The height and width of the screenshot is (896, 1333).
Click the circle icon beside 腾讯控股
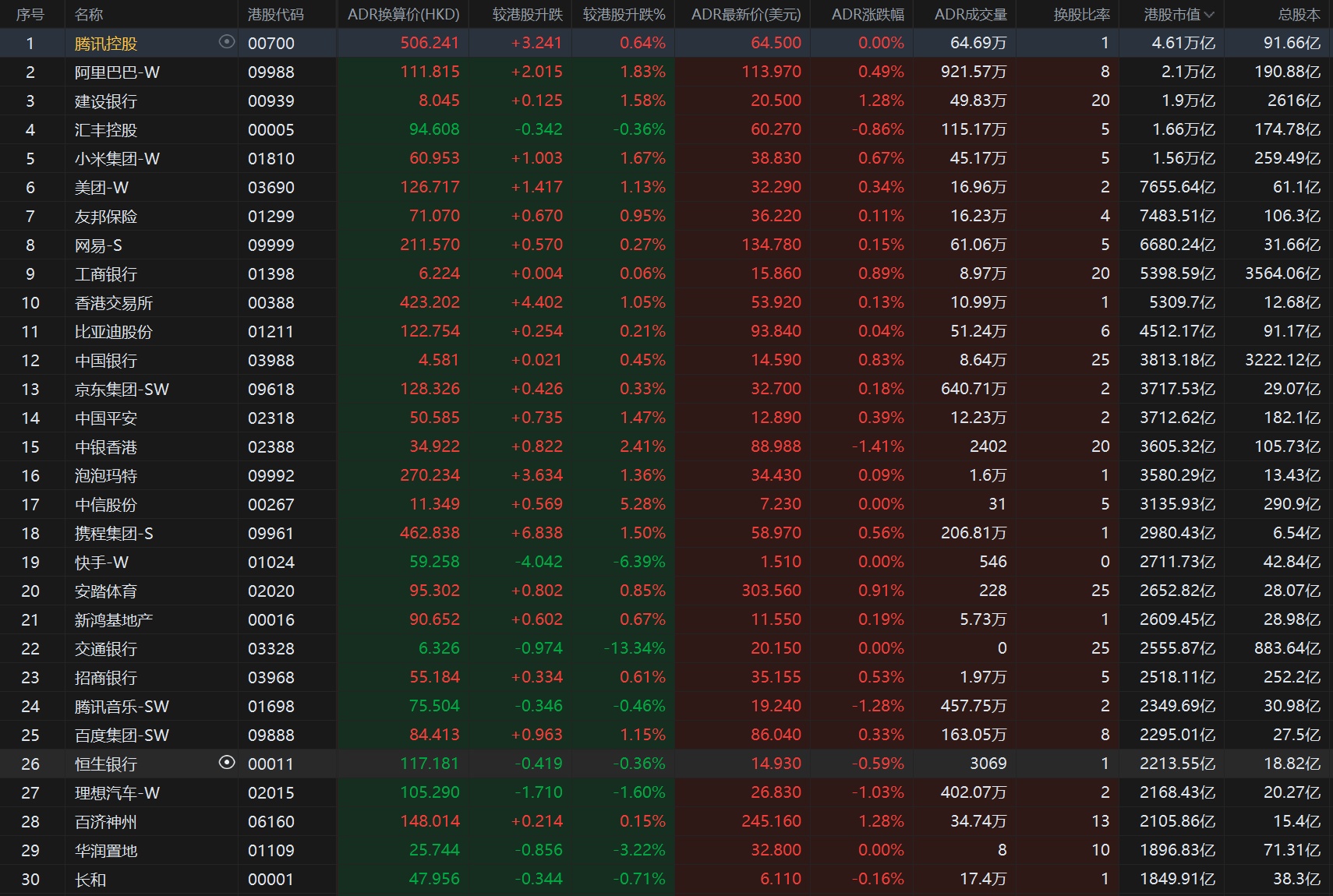click(x=227, y=42)
